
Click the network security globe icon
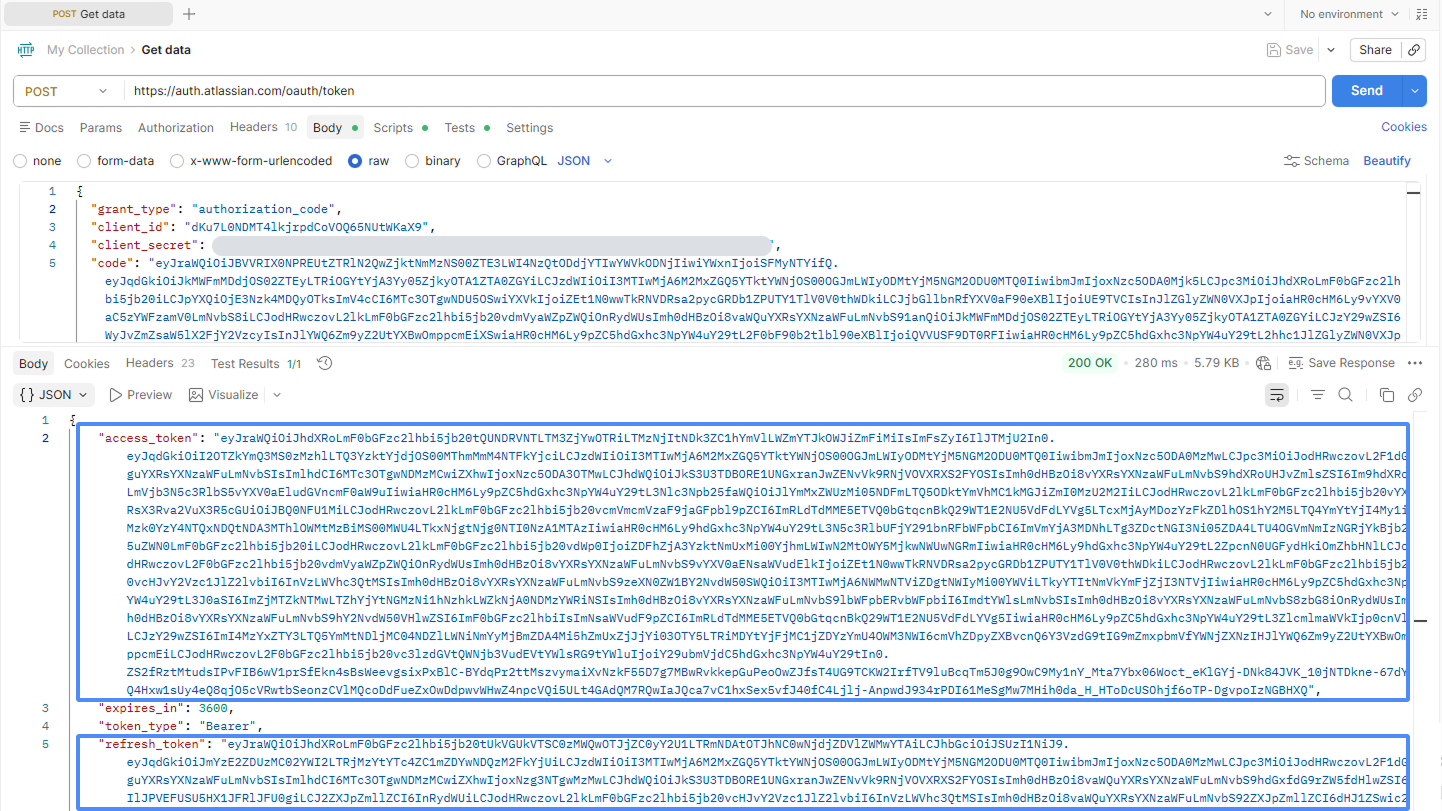1263,363
